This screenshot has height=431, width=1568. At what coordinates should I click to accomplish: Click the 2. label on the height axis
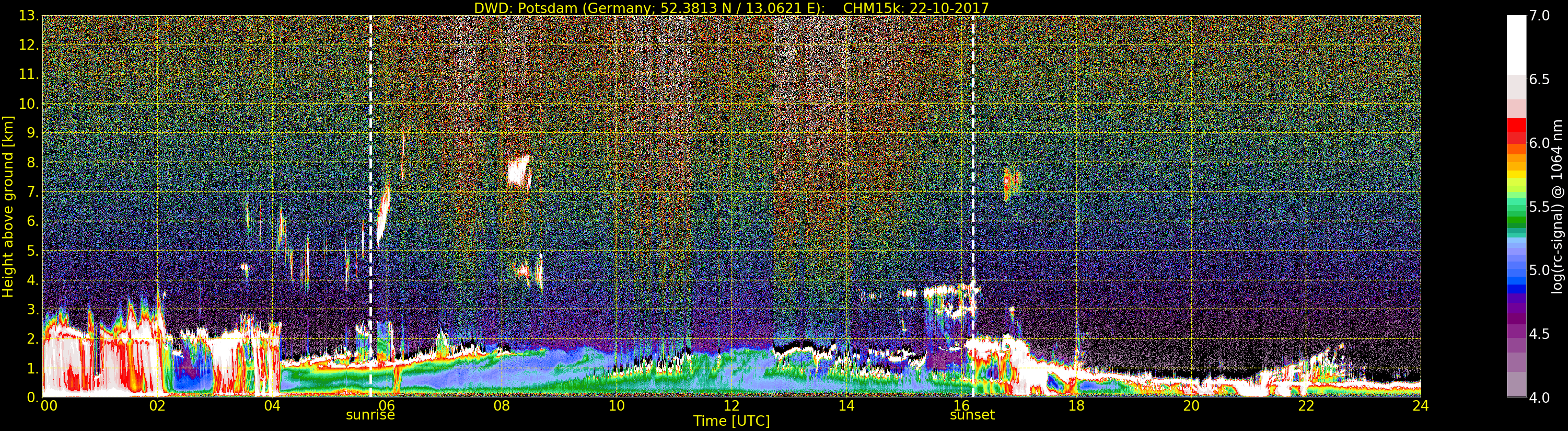pyautogui.click(x=33, y=339)
